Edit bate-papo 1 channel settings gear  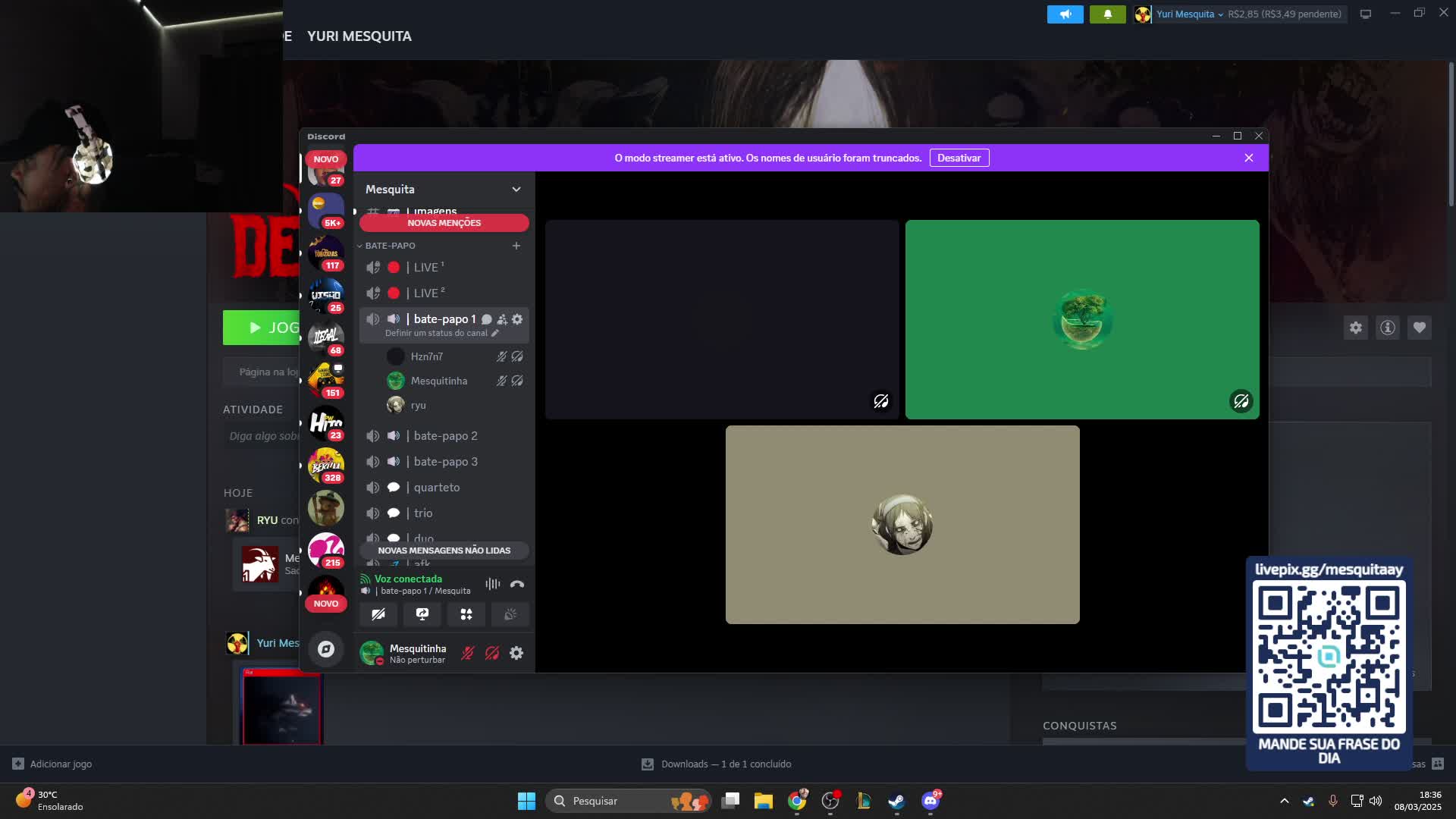[517, 319]
